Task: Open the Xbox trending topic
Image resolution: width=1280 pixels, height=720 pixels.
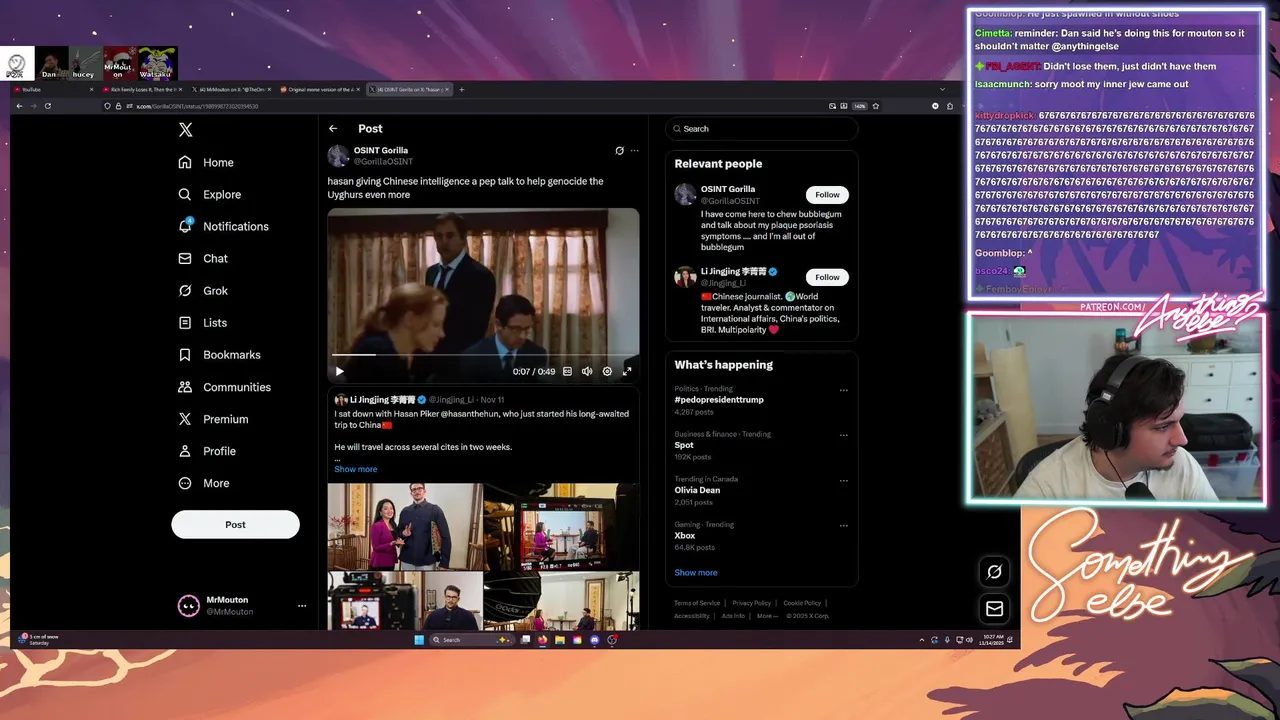Action: [x=684, y=535]
